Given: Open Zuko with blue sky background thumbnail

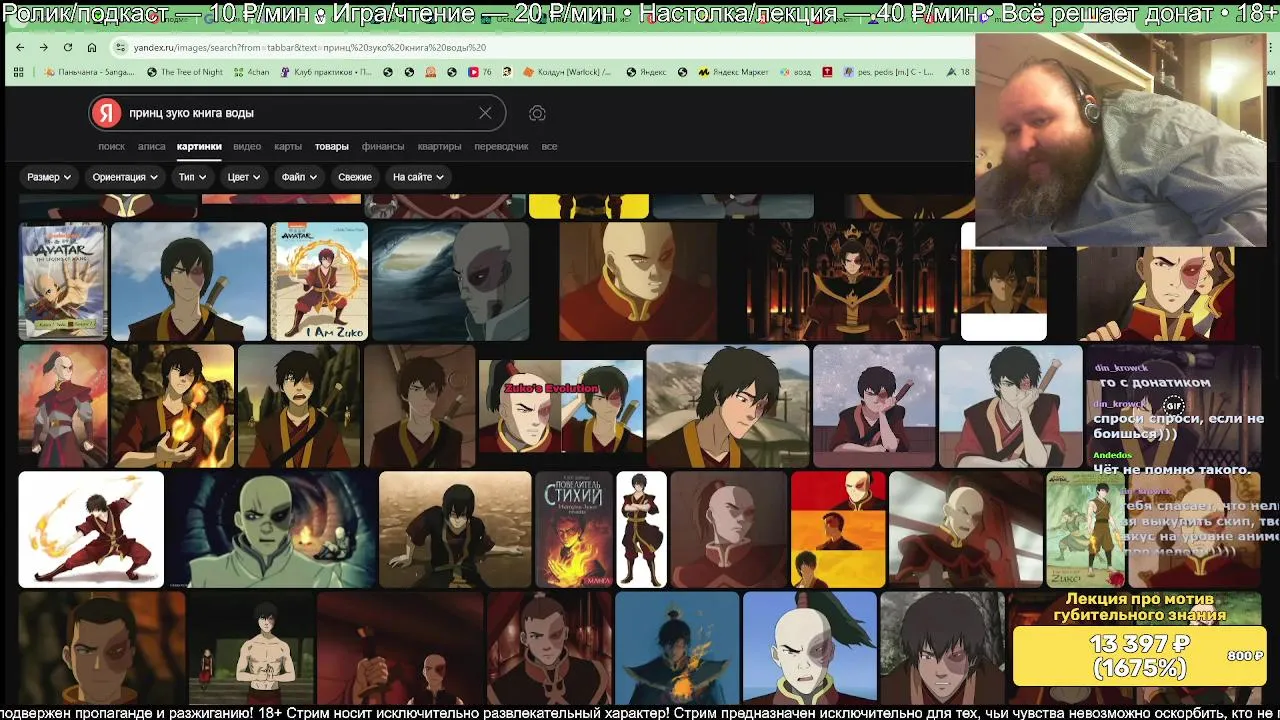Looking at the screenshot, I should [x=189, y=281].
